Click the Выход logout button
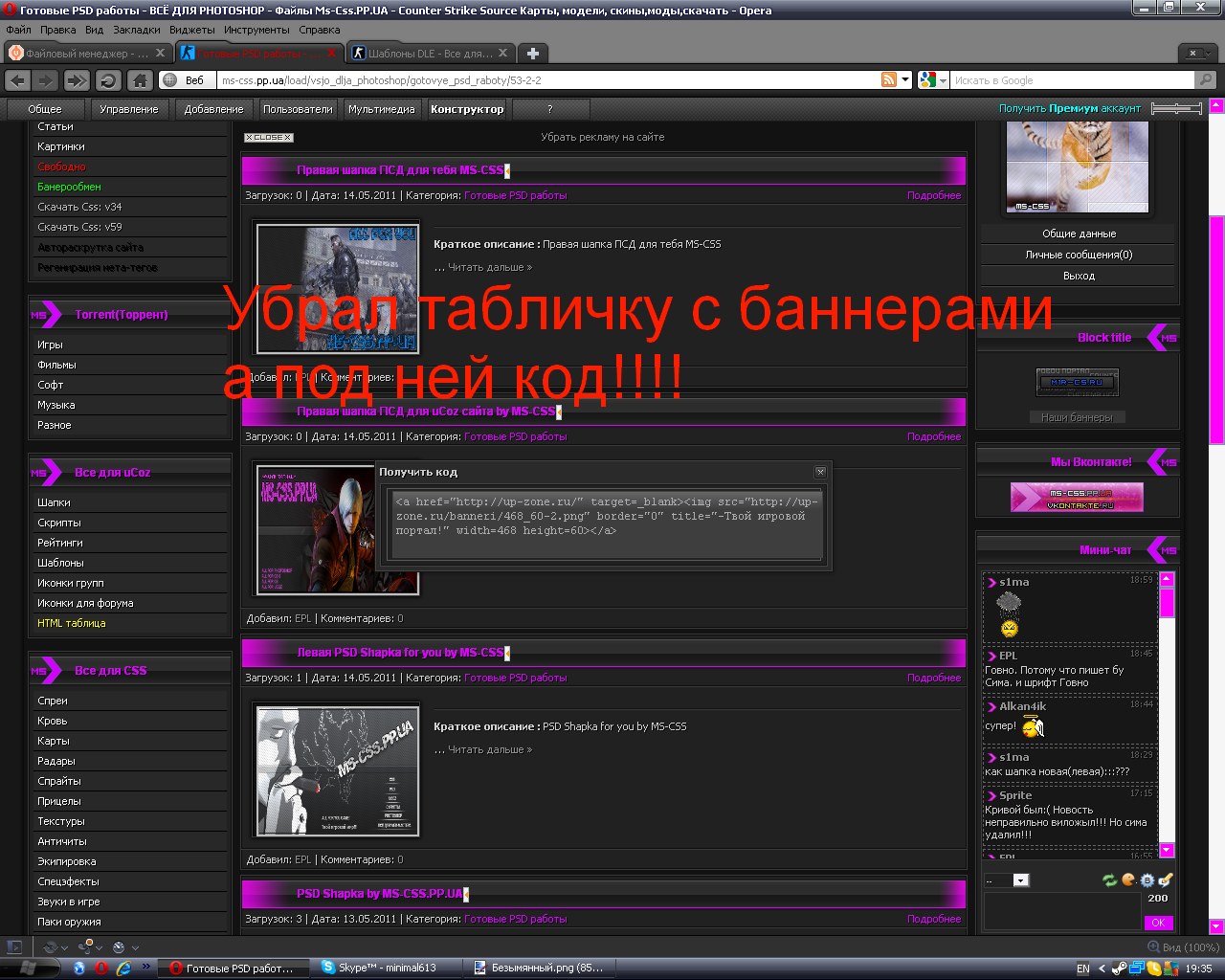1225x980 pixels. click(x=1079, y=276)
